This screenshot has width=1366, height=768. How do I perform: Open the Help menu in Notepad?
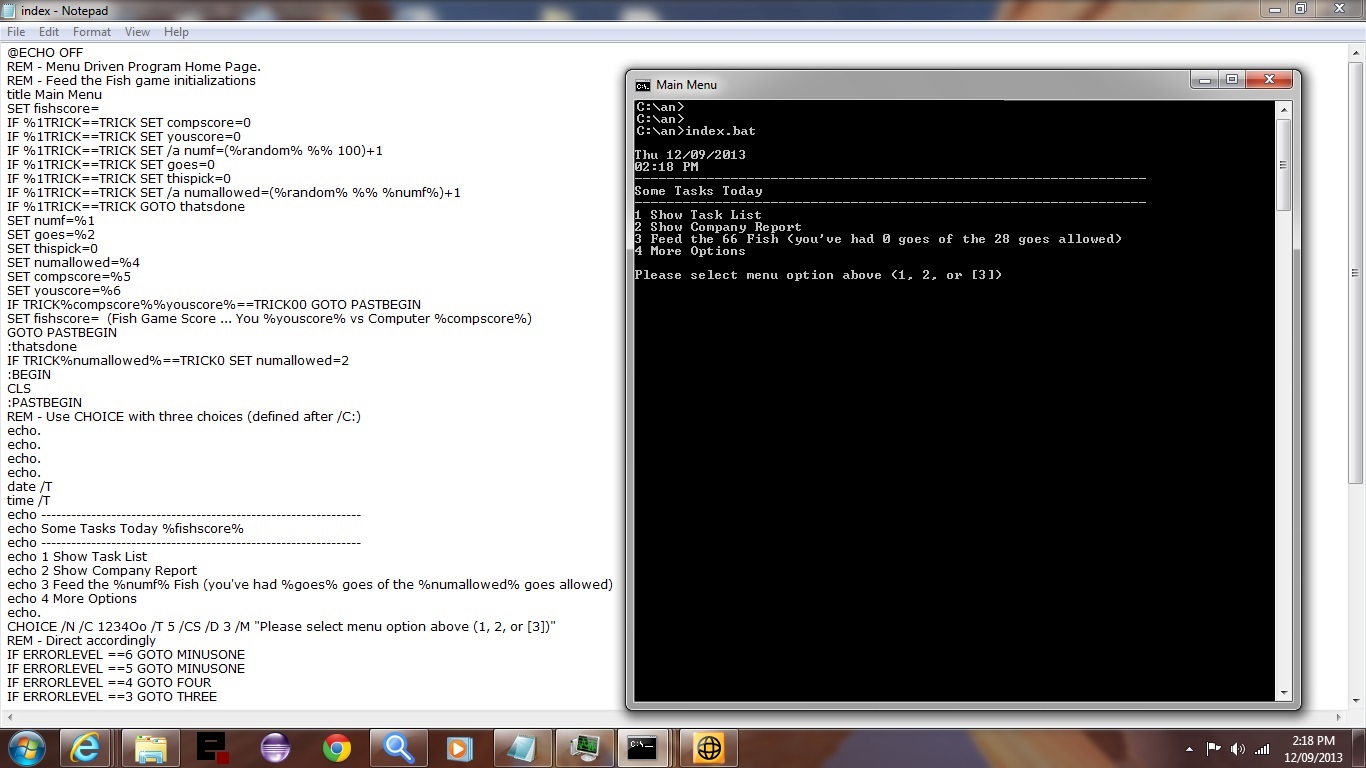176,32
